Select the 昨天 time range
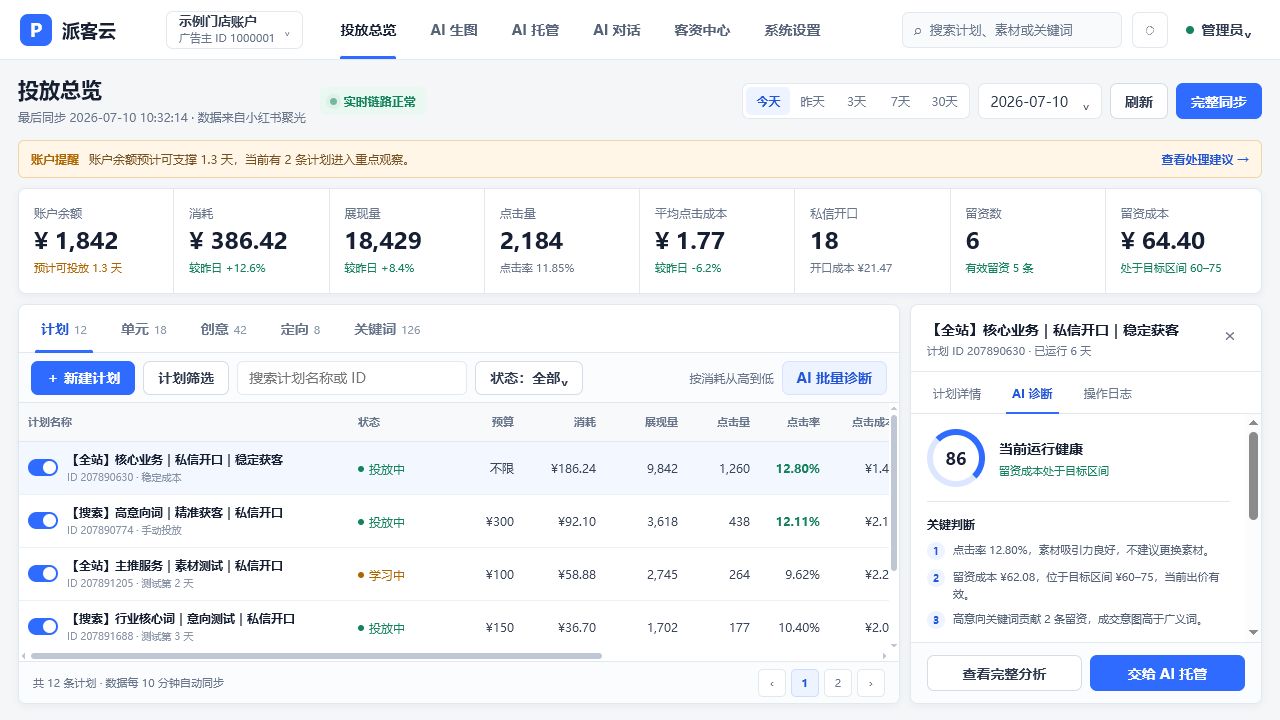The image size is (1280, 720). tap(813, 101)
